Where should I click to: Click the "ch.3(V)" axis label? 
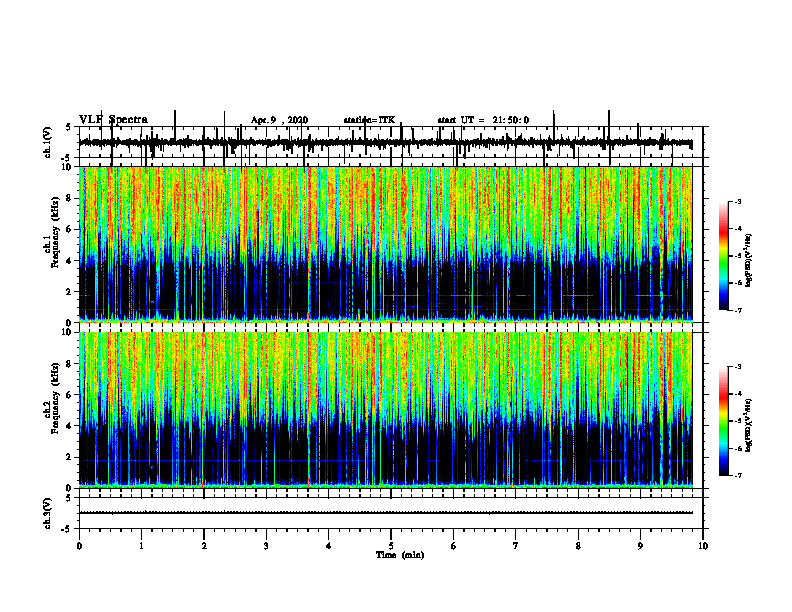pos(48,514)
